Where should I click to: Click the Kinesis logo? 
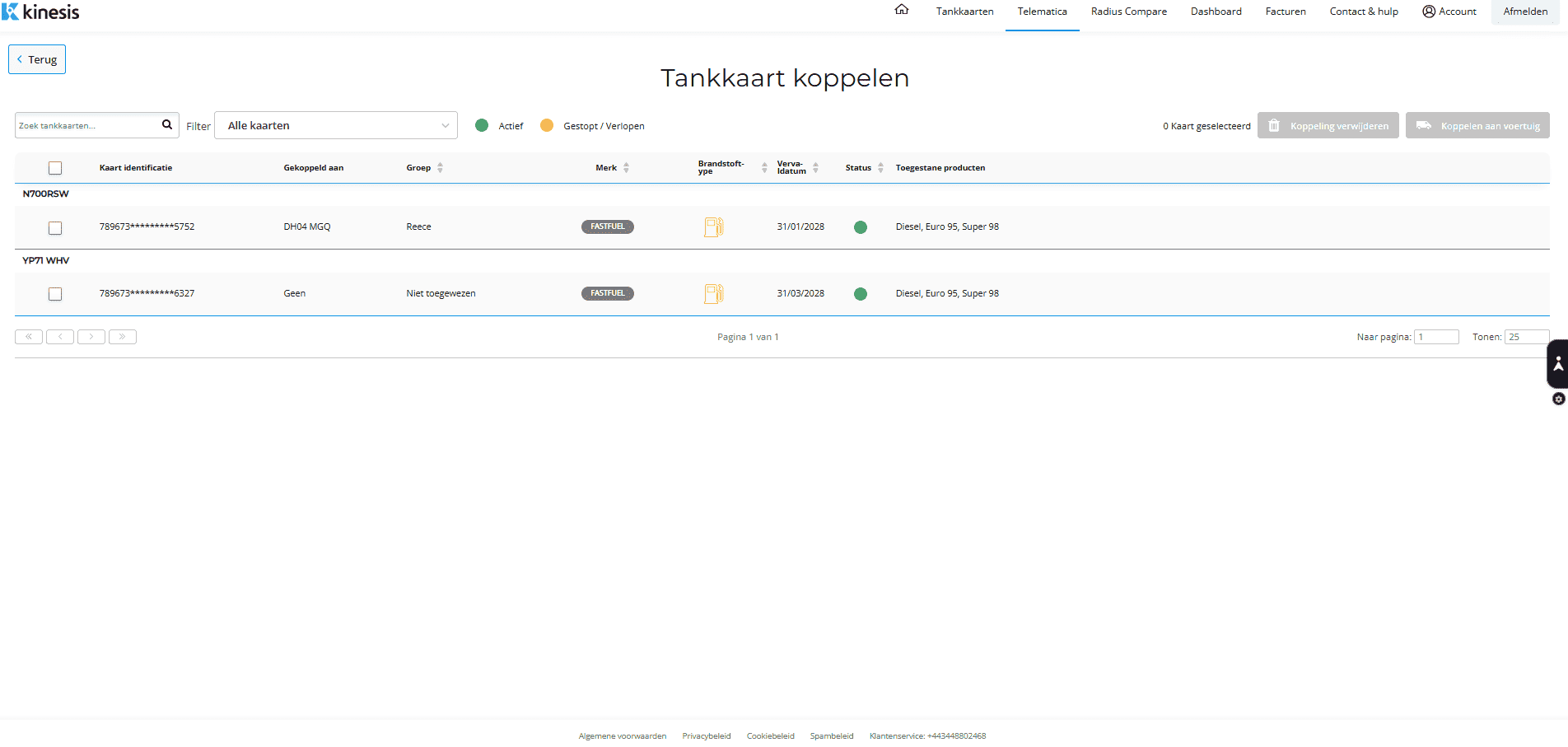(x=41, y=12)
